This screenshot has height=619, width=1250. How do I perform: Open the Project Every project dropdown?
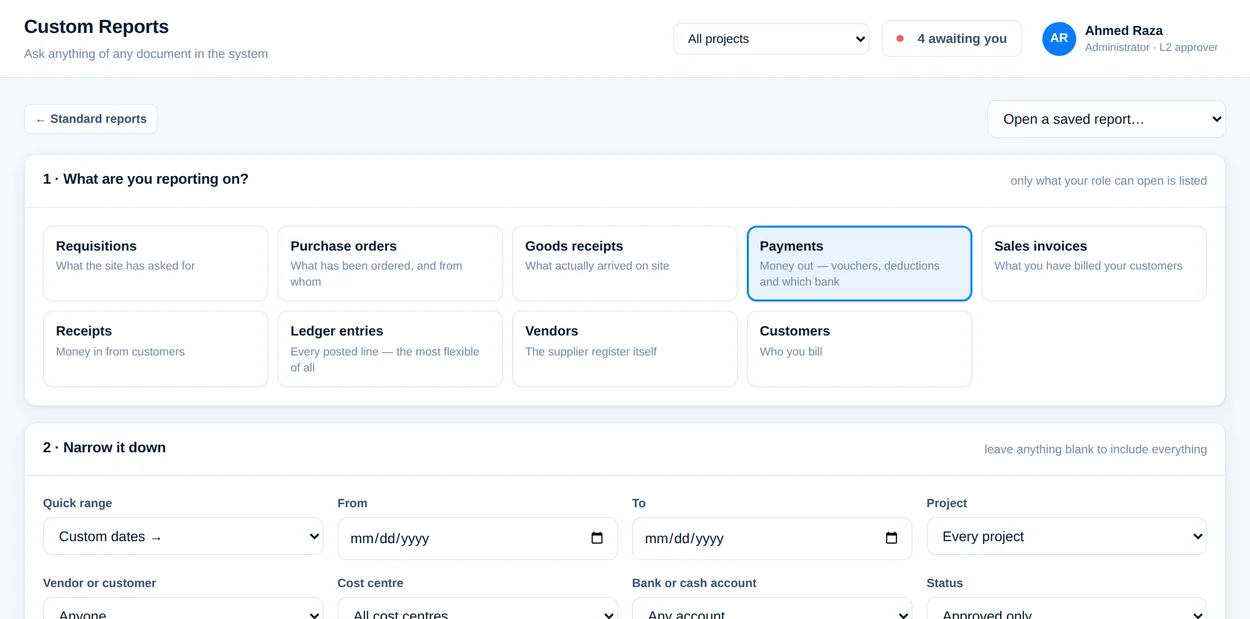[x=1066, y=536]
